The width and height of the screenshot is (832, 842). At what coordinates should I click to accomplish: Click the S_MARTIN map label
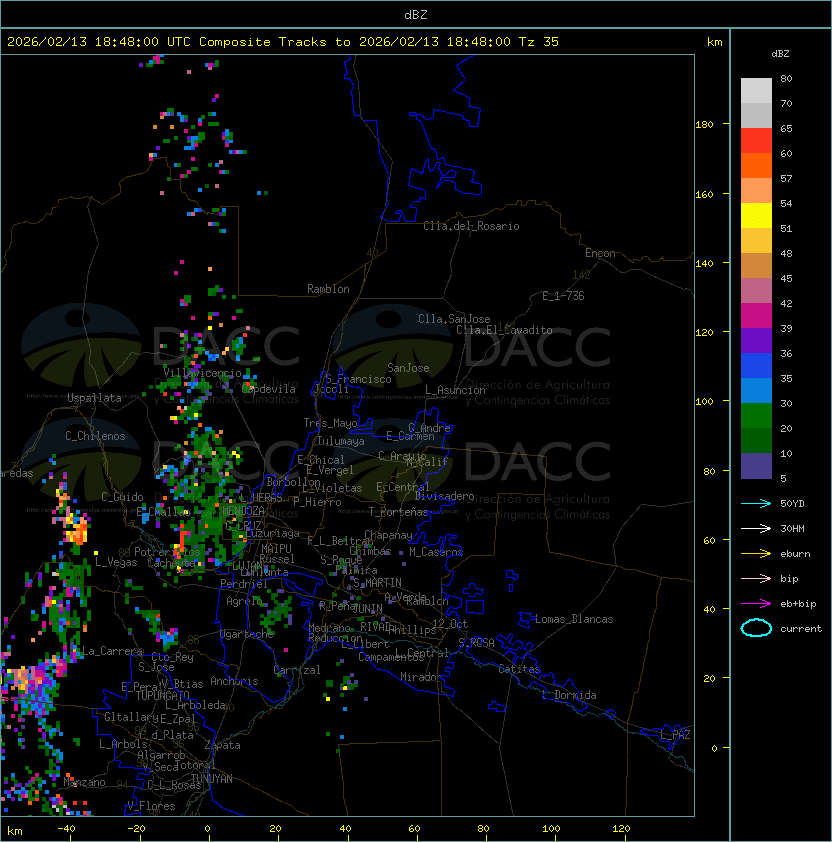(377, 583)
